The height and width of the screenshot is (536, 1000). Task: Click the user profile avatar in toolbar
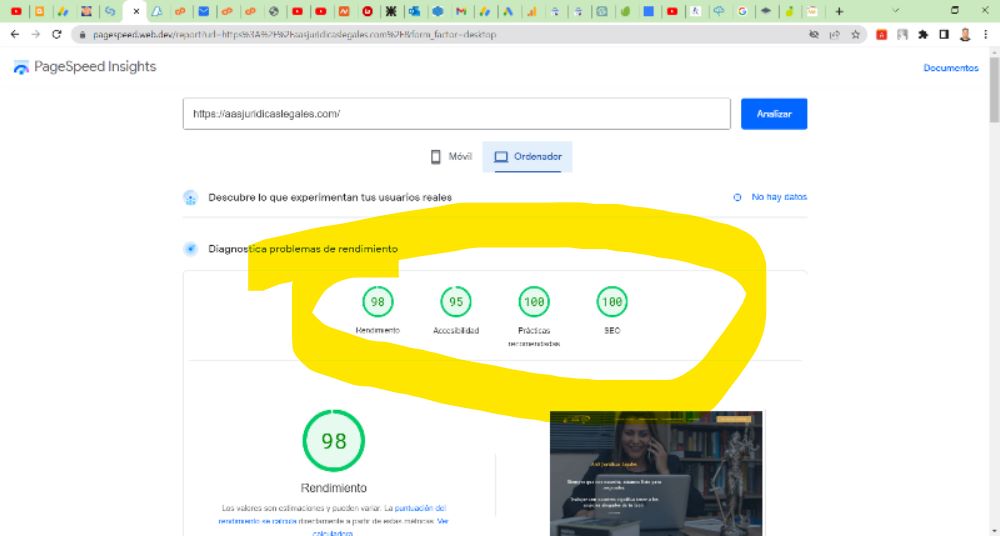(x=965, y=34)
